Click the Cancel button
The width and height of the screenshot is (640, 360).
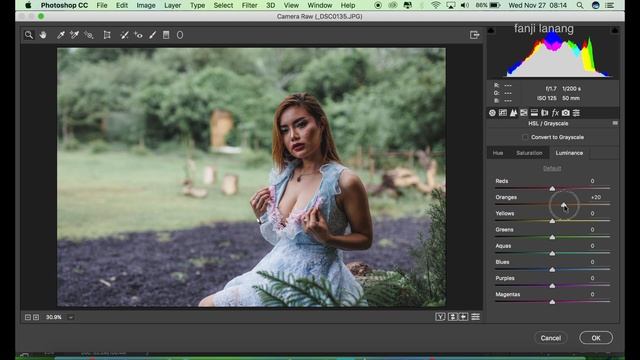coord(551,338)
